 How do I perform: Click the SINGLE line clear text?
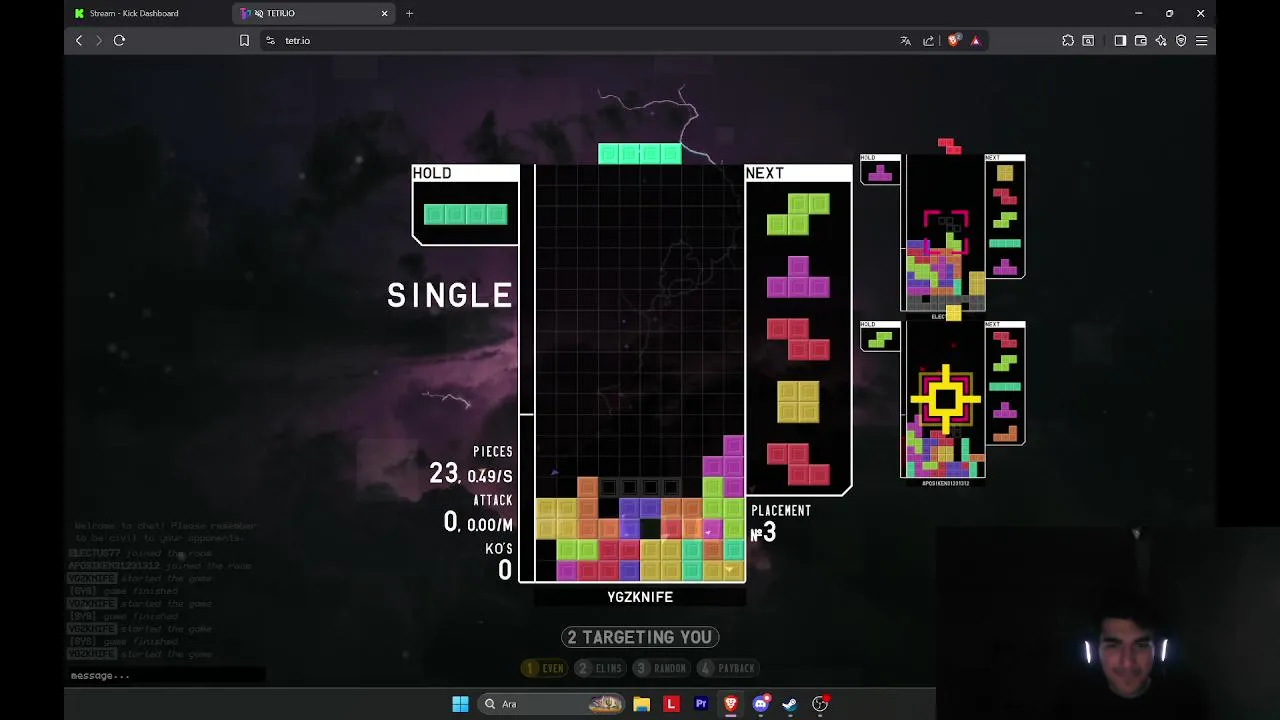coord(450,295)
